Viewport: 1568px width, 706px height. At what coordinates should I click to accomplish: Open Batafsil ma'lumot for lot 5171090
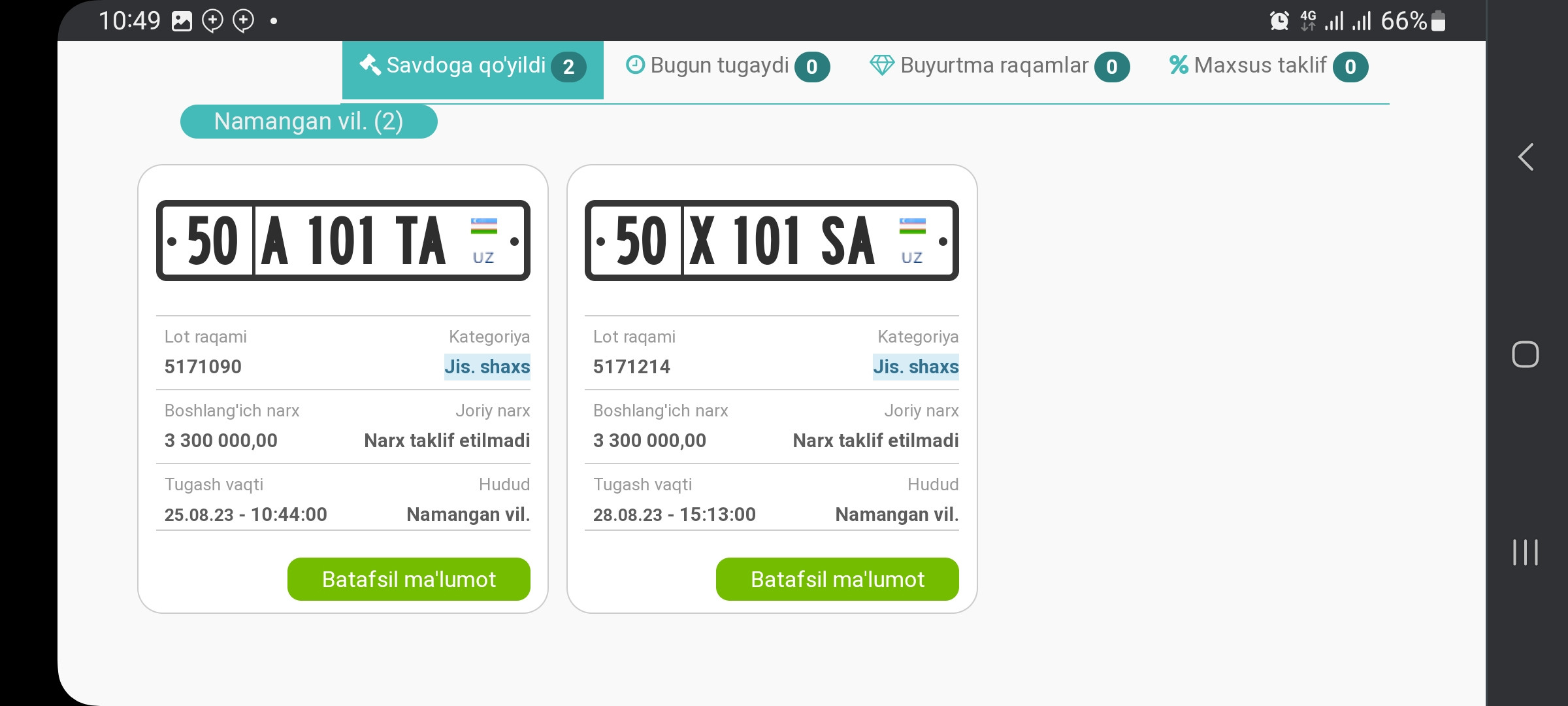(408, 579)
